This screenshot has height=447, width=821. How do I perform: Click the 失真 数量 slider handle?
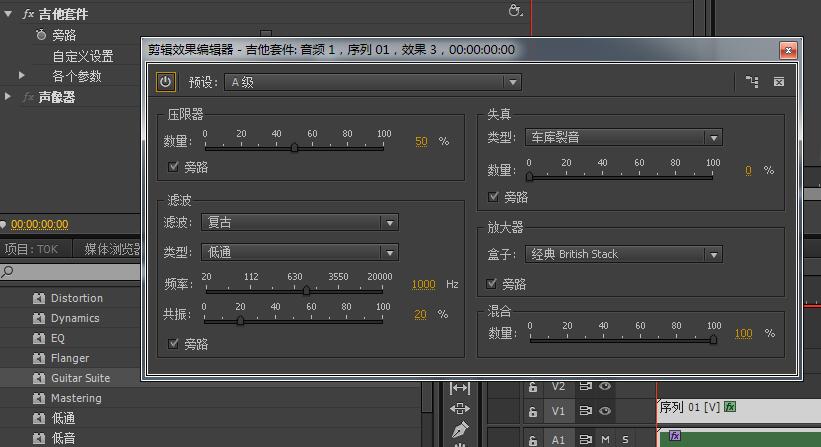point(529,177)
